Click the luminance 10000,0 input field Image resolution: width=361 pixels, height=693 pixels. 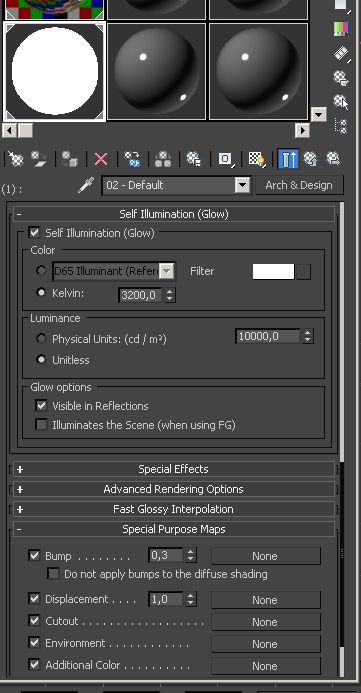coord(269,336)
